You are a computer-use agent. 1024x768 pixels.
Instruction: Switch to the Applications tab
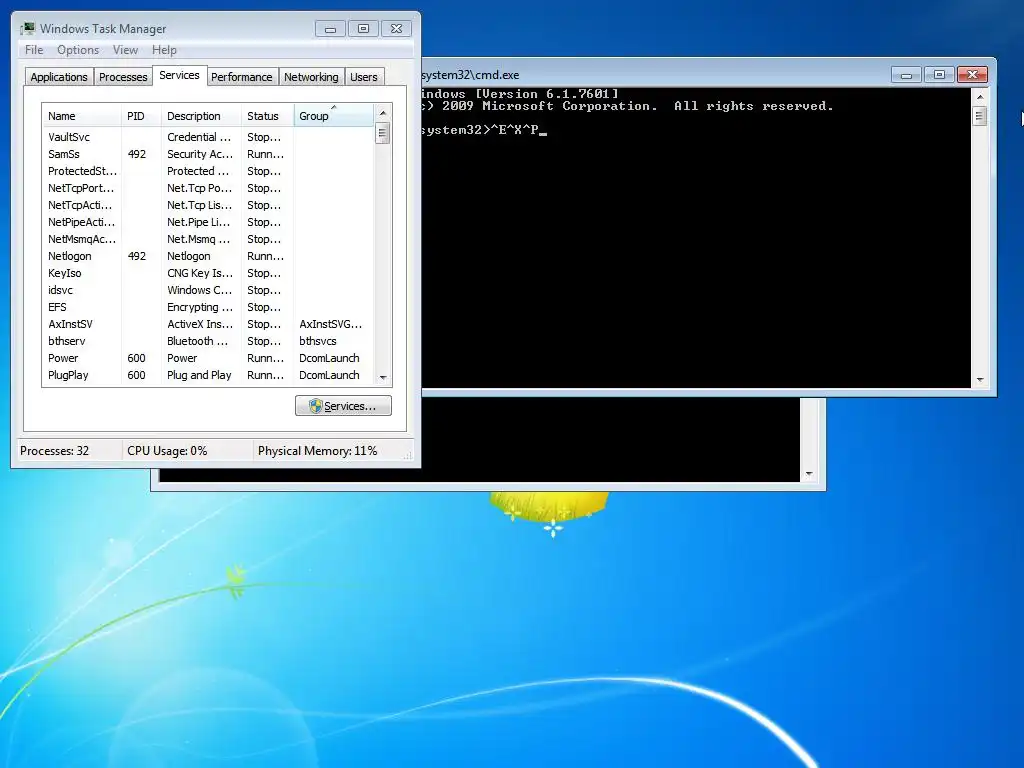click(x=59, y=77)
